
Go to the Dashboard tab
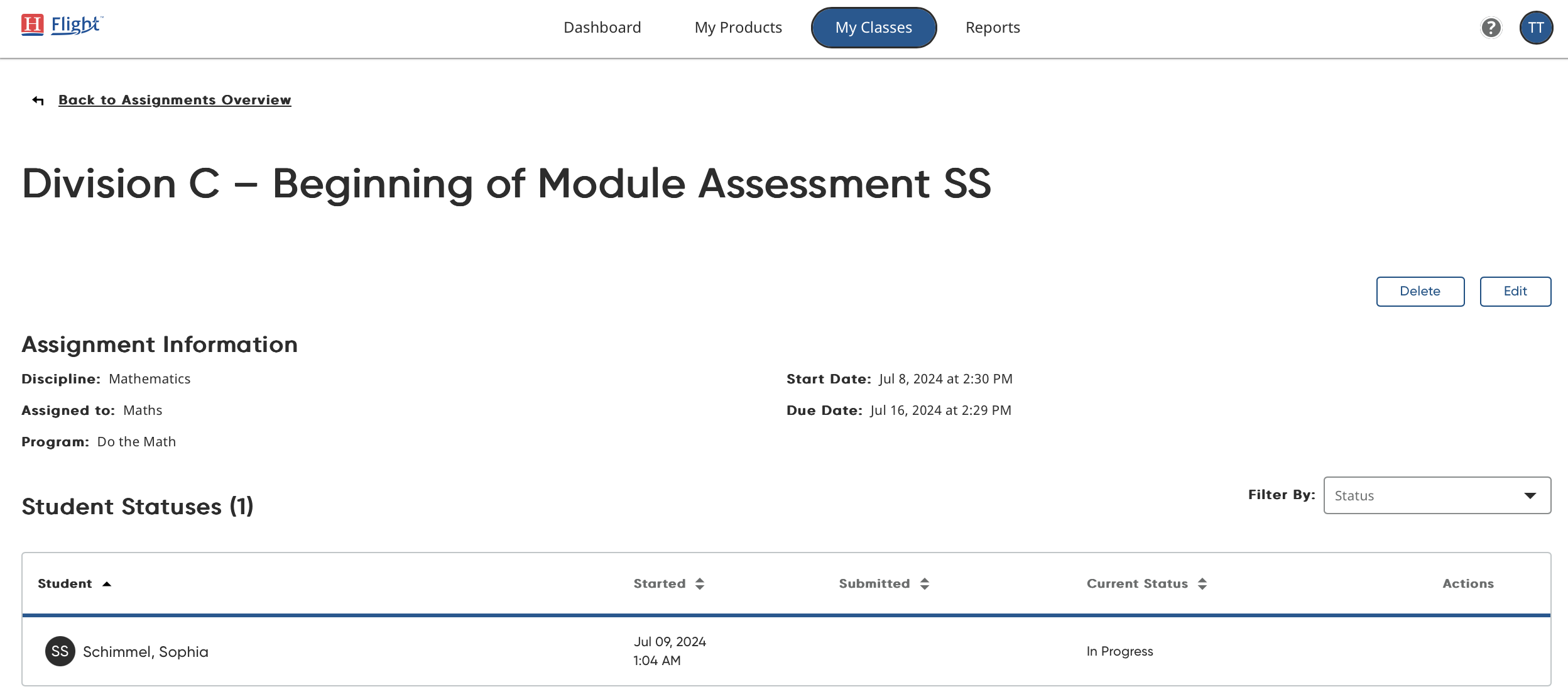[602, 28]
